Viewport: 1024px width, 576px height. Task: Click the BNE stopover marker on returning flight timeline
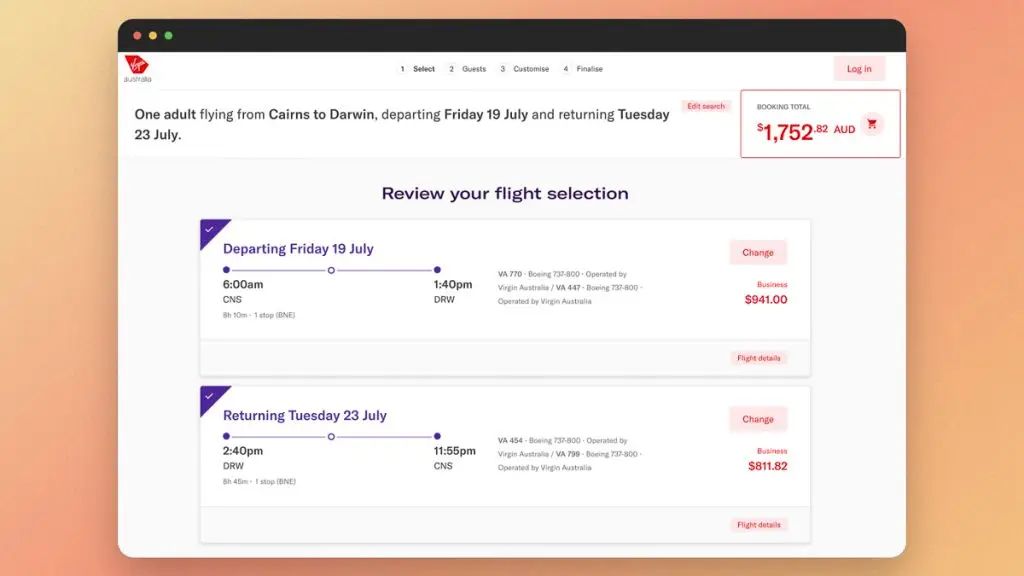click(331, 436)
